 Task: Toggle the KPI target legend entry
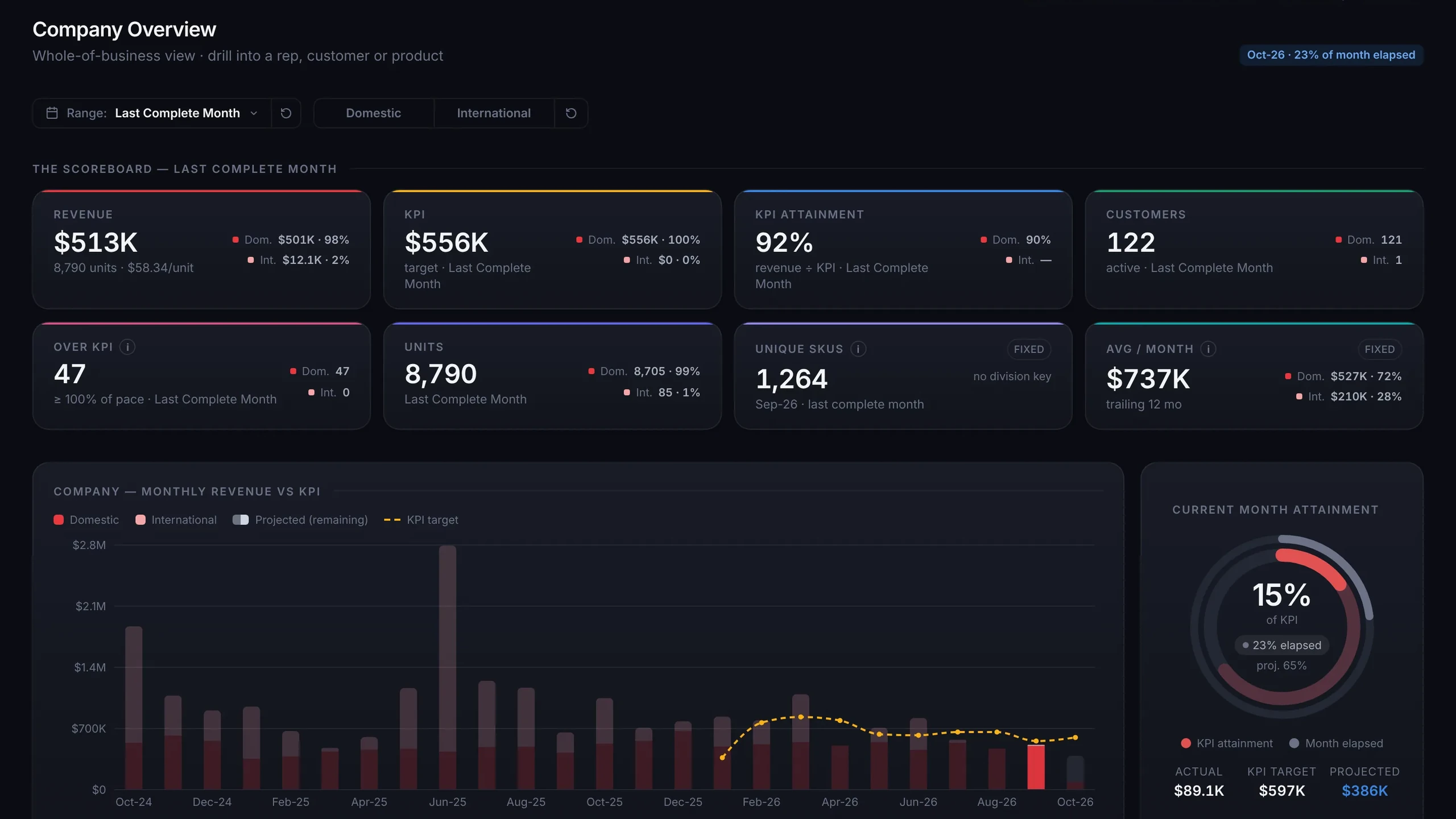tap(421, 520)
